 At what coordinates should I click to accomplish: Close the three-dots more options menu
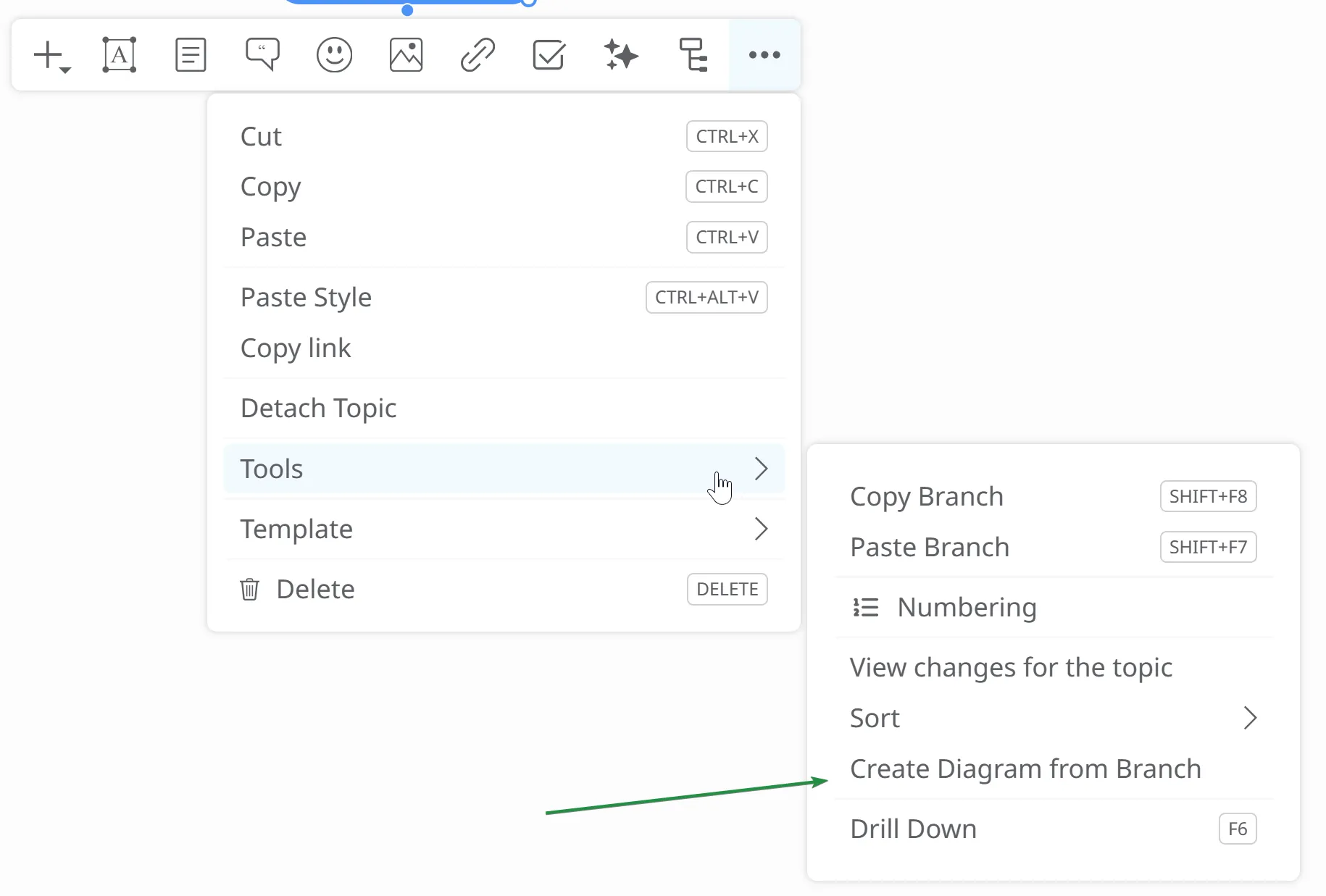[764, 55]
